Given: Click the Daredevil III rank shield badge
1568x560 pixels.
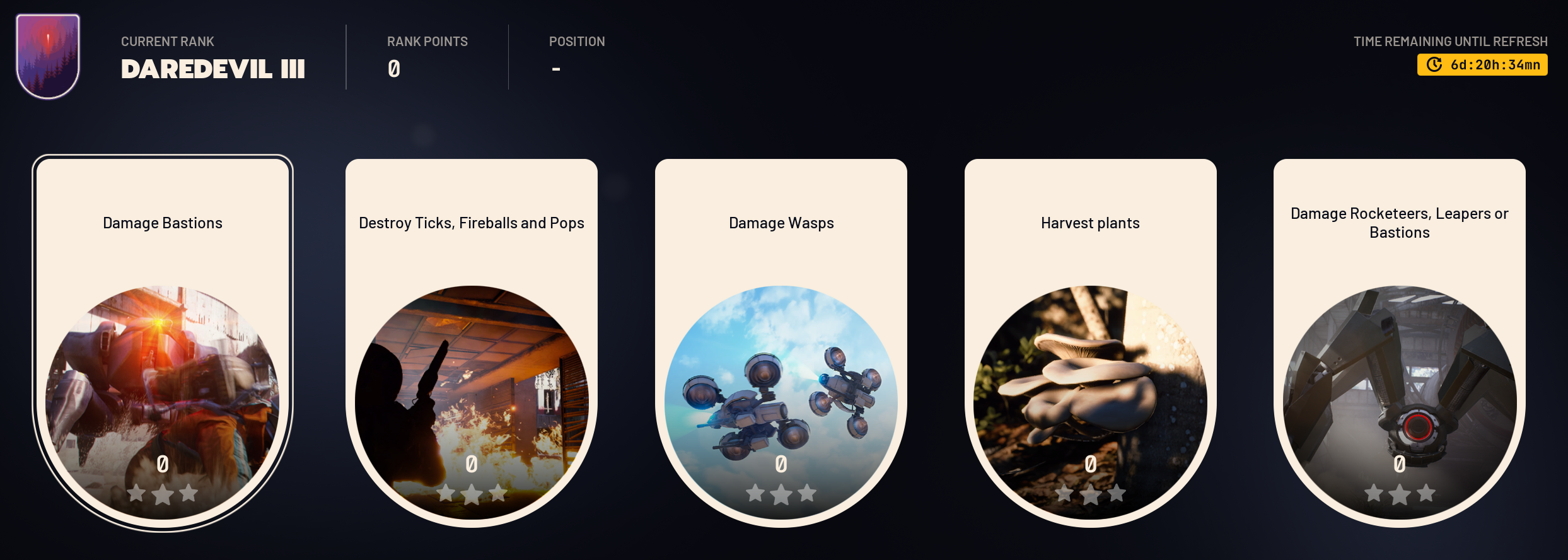Looking at the screenshot, I should pos(48,56).
